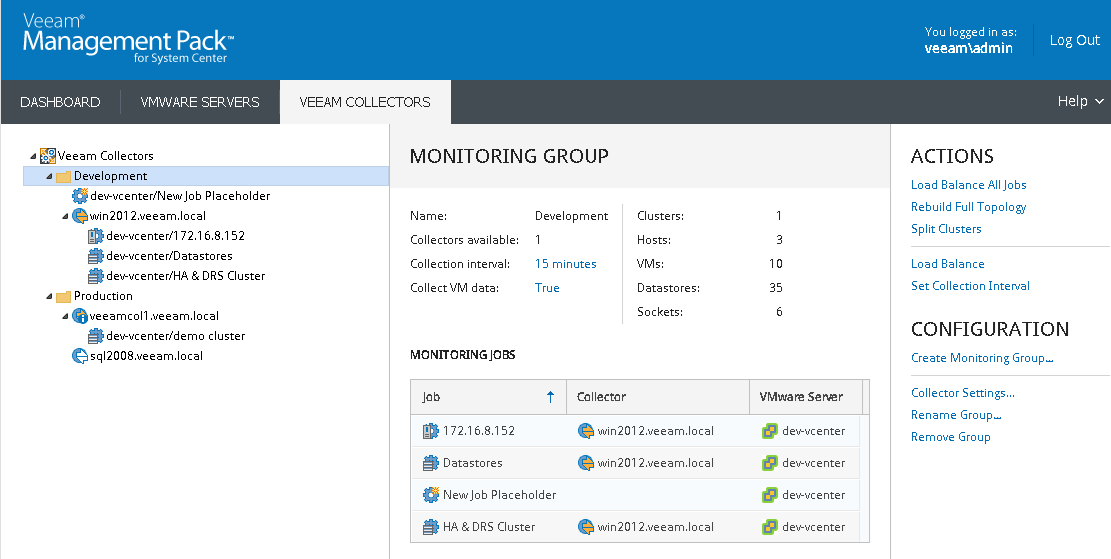Viewport: 1111px width, 559px height.
Task: Click the Rebuild Full Topology link
Action: pyautogui.click(x=968, y=207)
